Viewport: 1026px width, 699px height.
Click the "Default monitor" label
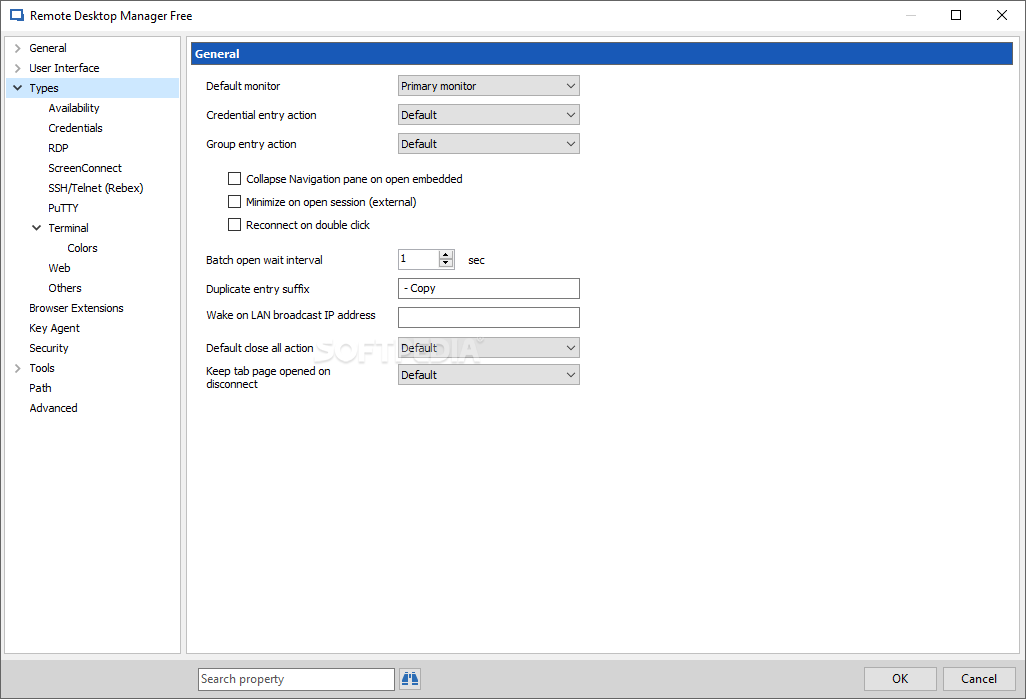click(x=243, y=86)
